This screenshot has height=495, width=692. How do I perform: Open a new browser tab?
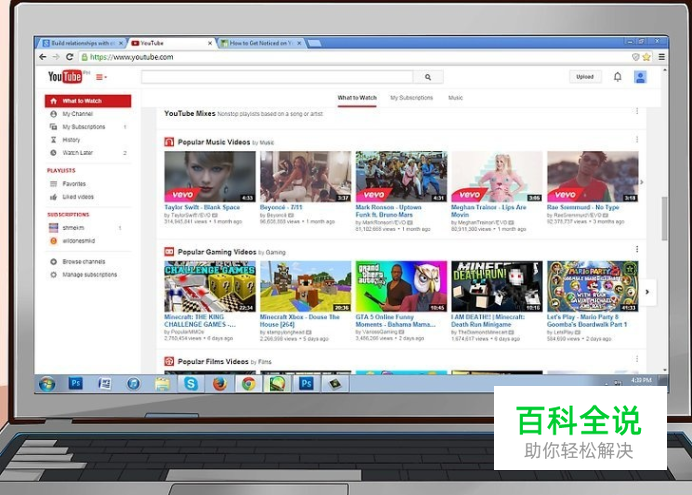(x=314, y=43)
